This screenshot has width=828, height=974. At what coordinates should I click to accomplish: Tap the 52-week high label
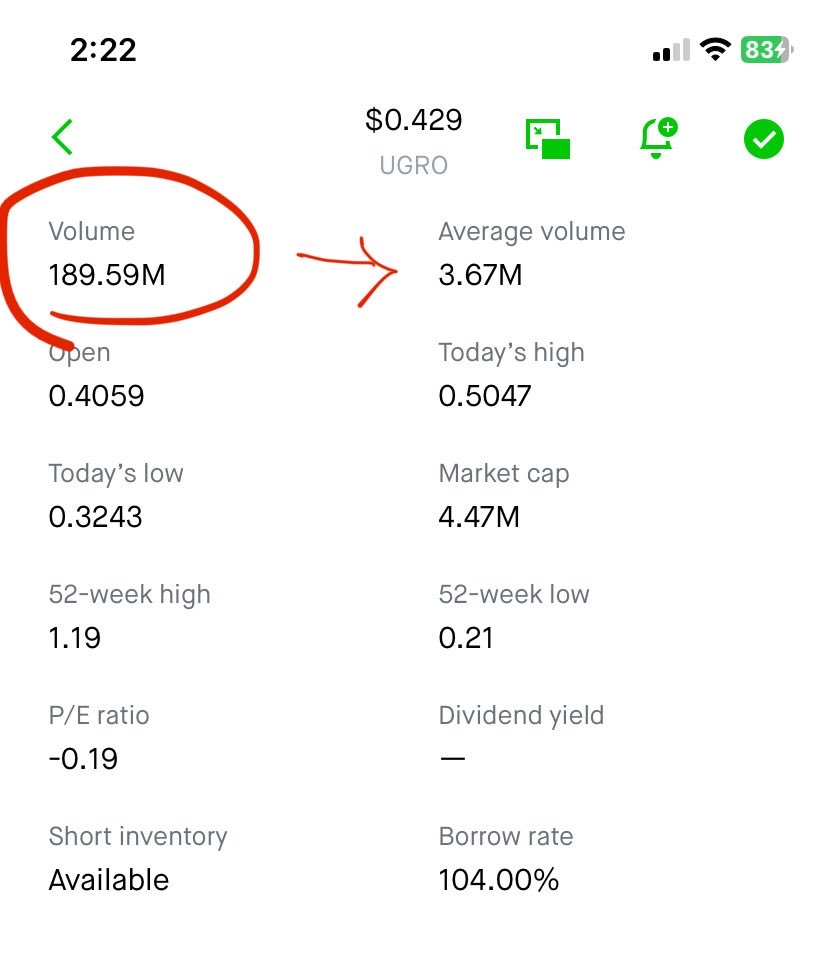[x=130, y=595]
